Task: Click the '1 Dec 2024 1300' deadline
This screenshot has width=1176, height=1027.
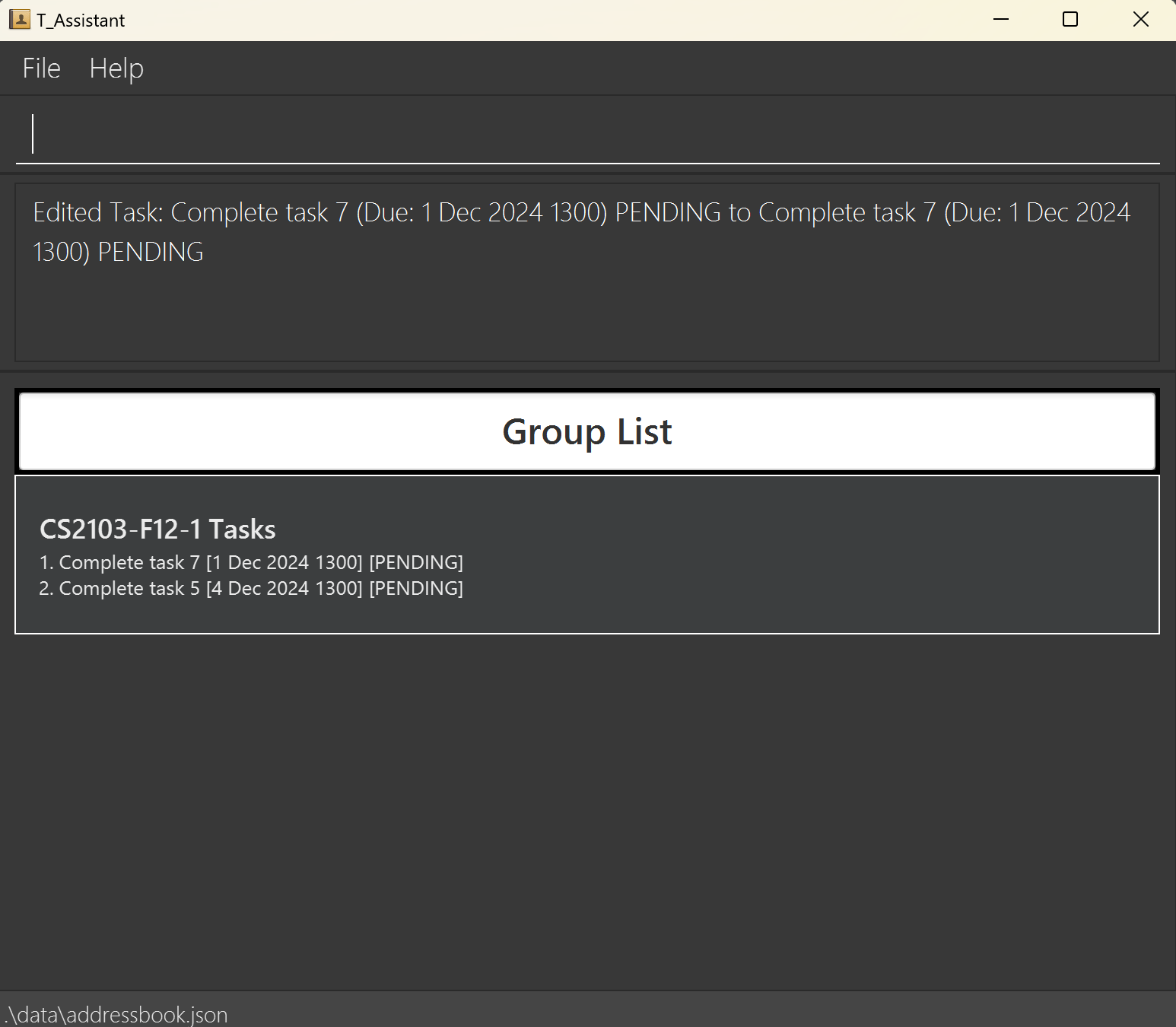Action: 284,563
